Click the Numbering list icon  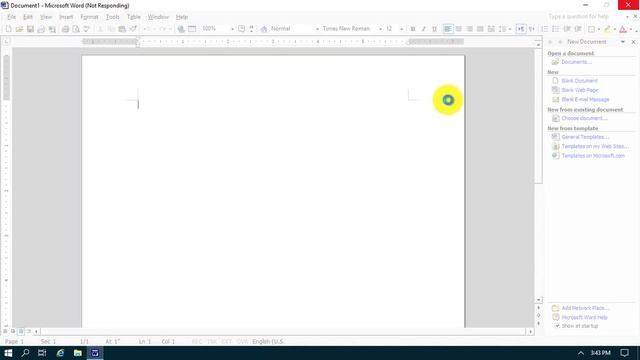[545, 29]
